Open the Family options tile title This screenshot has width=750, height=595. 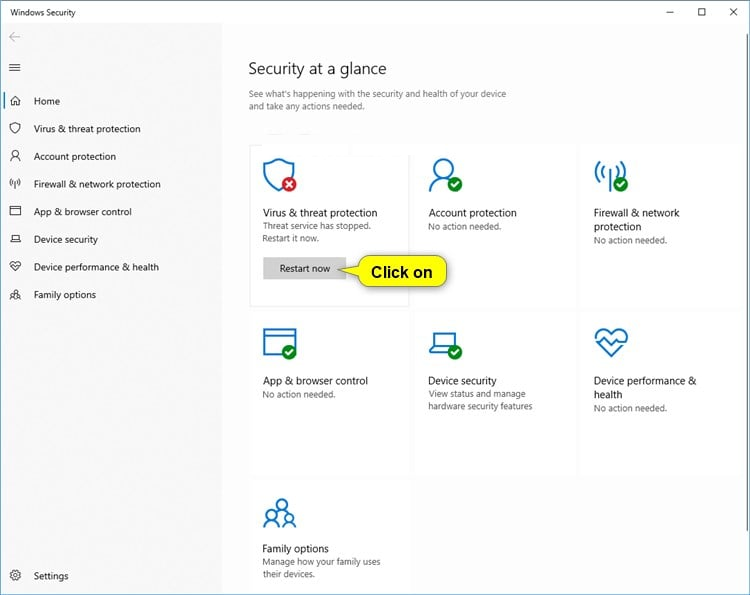point(295,549)
